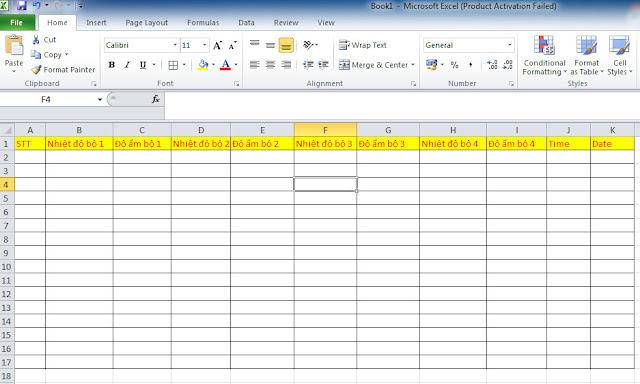Toggle Underline formatting
Viewport: 640px width, 384px height.
coord(143,64)
